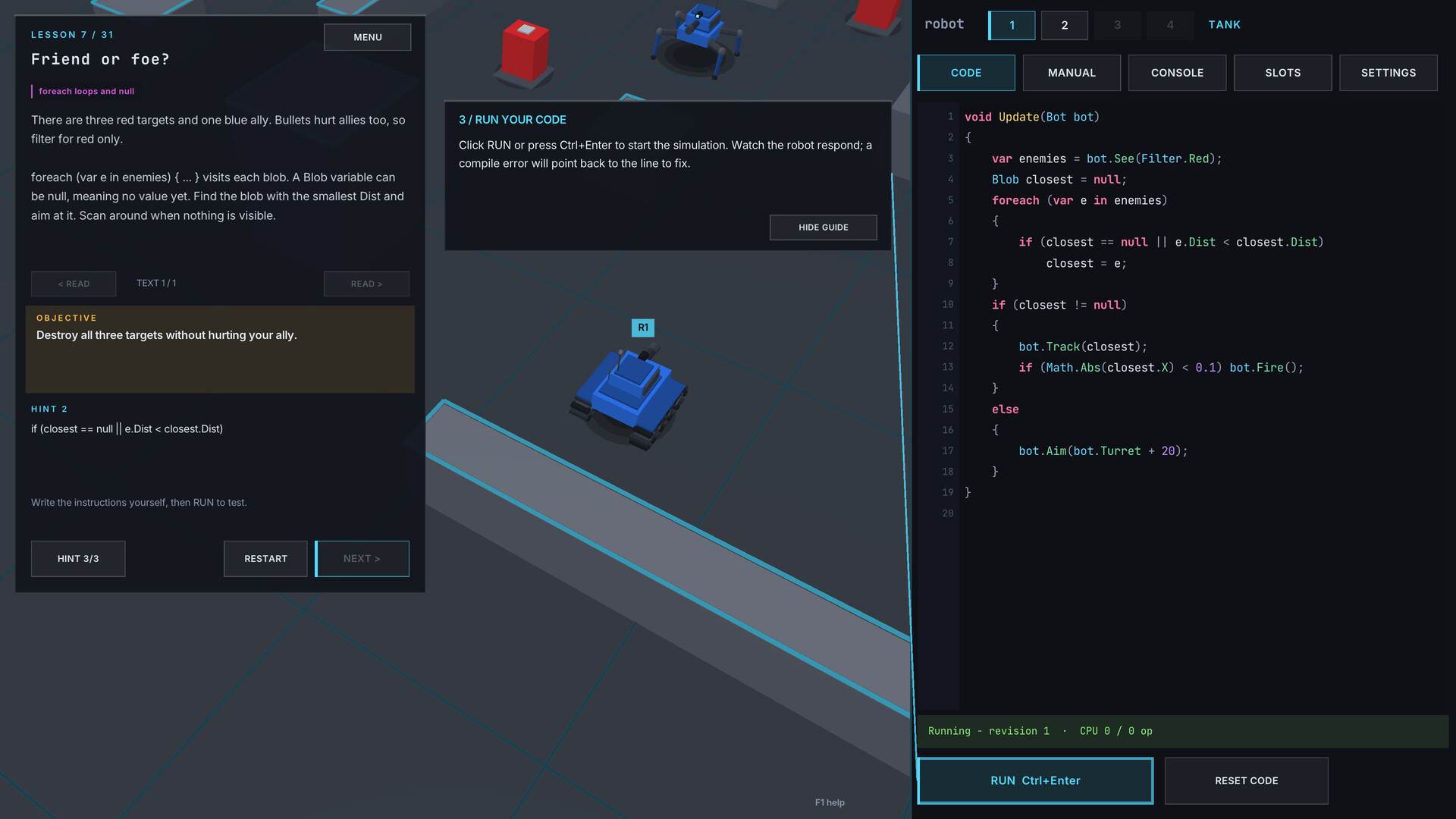This screenshot has height=819, width=1456.
Task: Open the CONSOLE tab
Action: pyautogui.click(x=1177, y=73)
